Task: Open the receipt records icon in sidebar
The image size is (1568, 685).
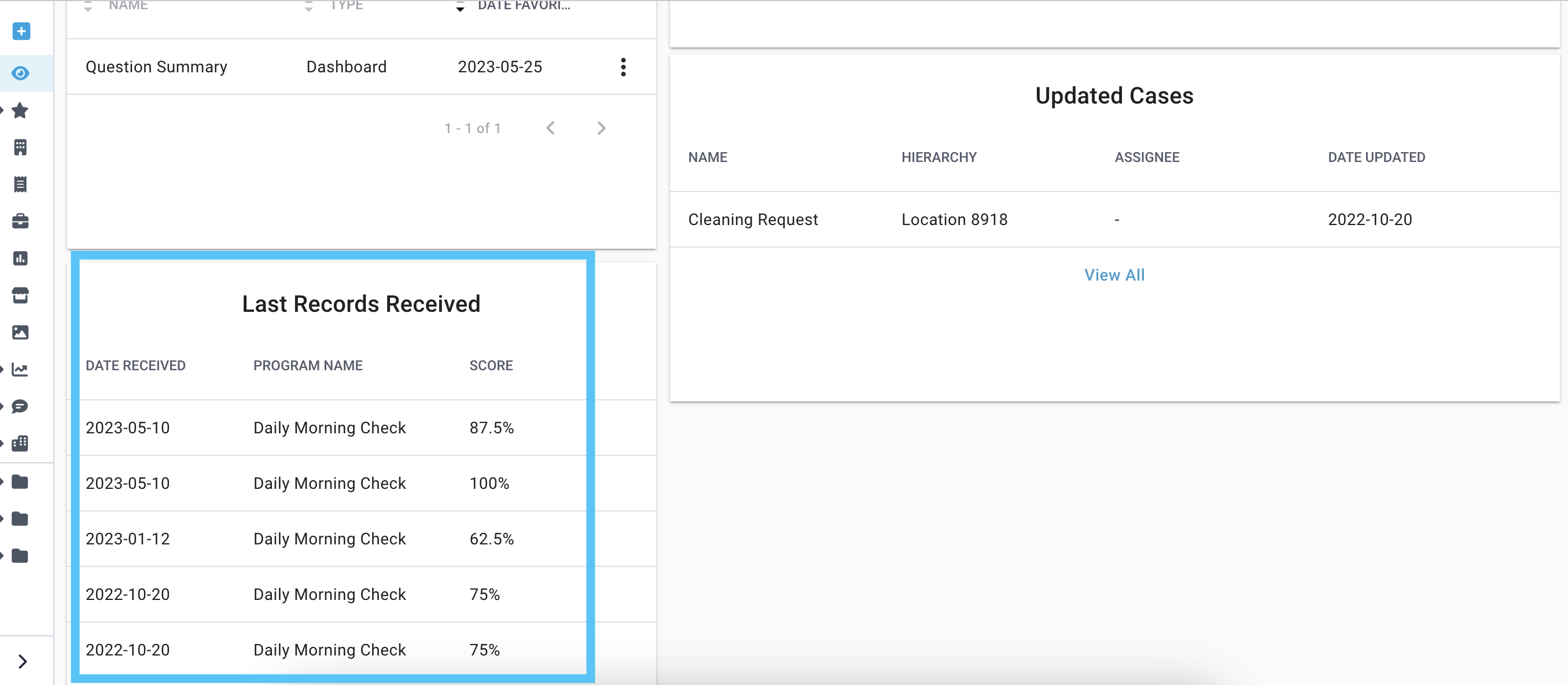Action: [x=21, y=184]
